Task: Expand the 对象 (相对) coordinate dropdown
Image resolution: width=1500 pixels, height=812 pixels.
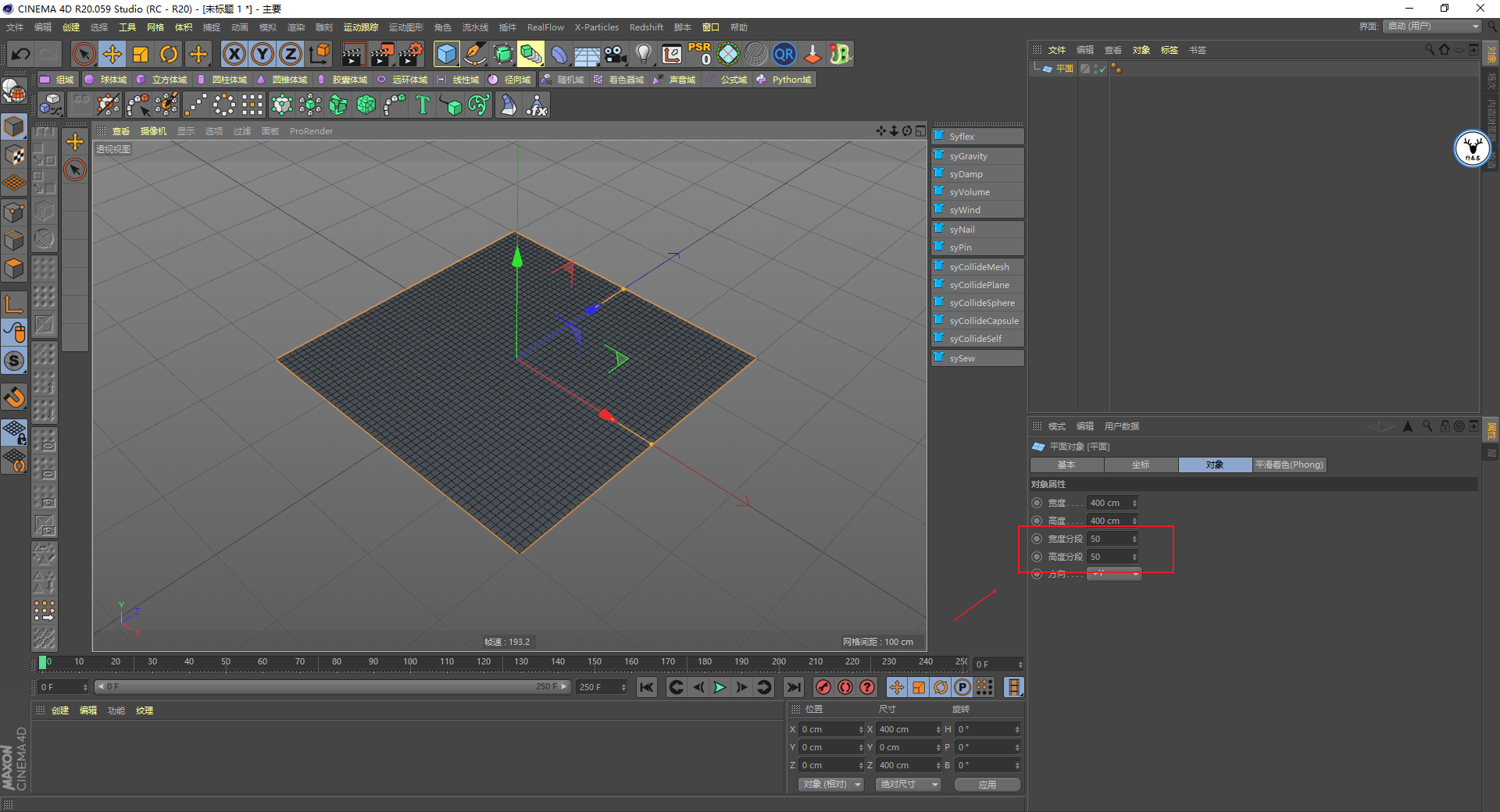Action: point(830,784)
